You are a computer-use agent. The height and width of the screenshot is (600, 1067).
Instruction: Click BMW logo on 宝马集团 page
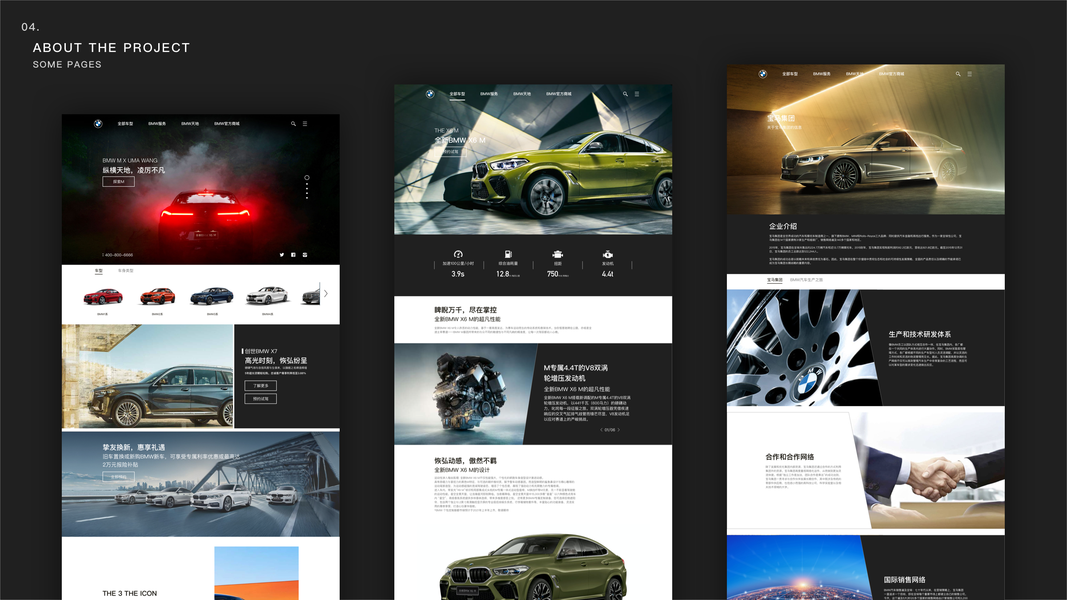(x=763, y=74)
